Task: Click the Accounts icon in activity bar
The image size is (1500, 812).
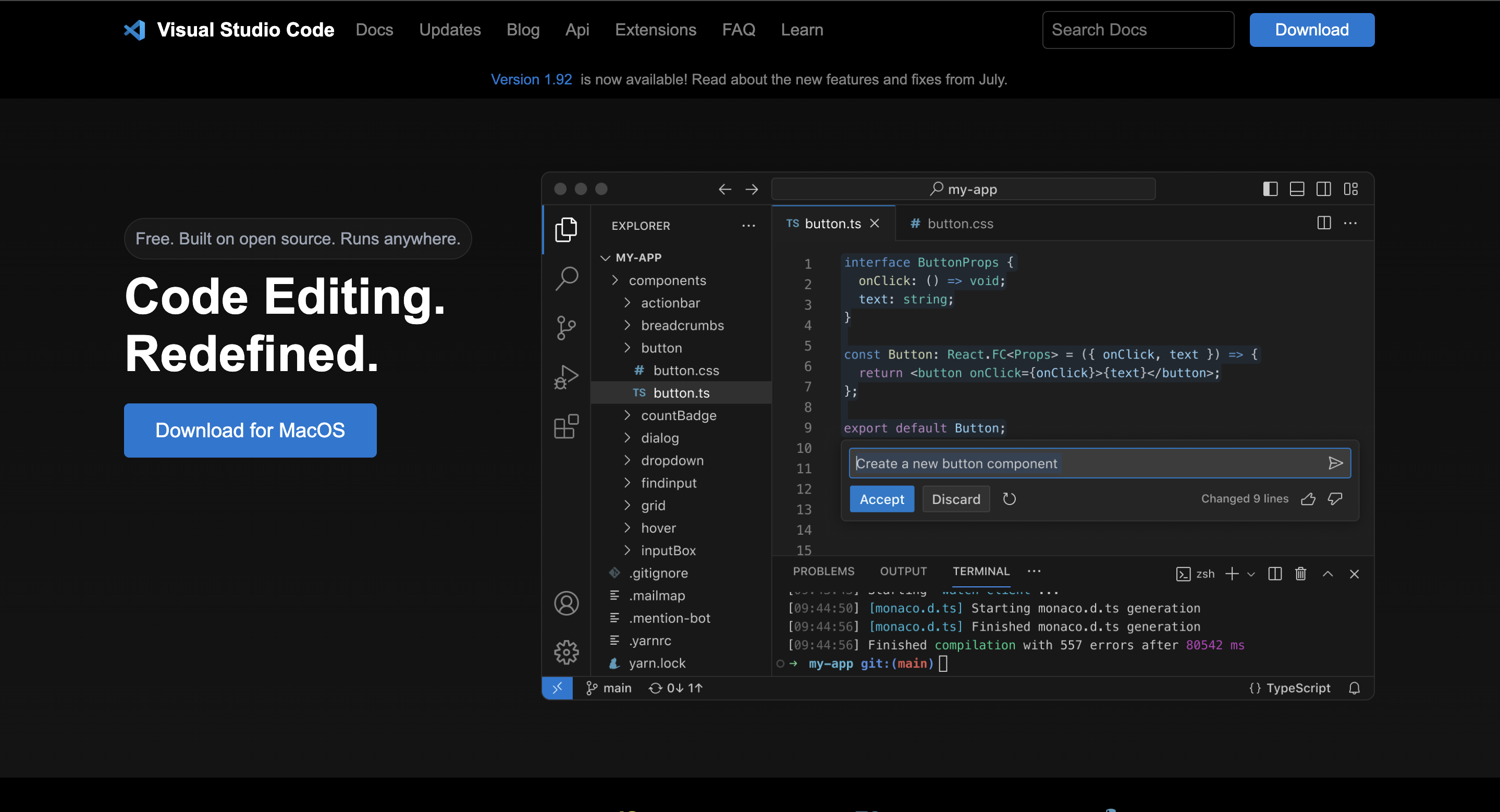Action: pos(565,603)
